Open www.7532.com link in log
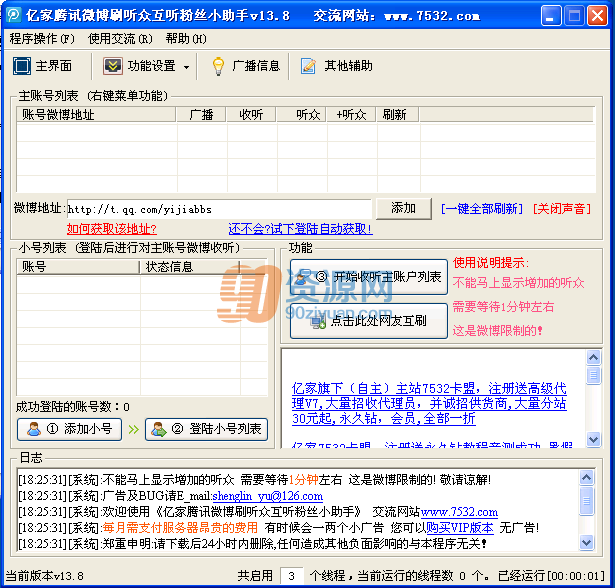 pyautogui.click(x=459, y=512)
